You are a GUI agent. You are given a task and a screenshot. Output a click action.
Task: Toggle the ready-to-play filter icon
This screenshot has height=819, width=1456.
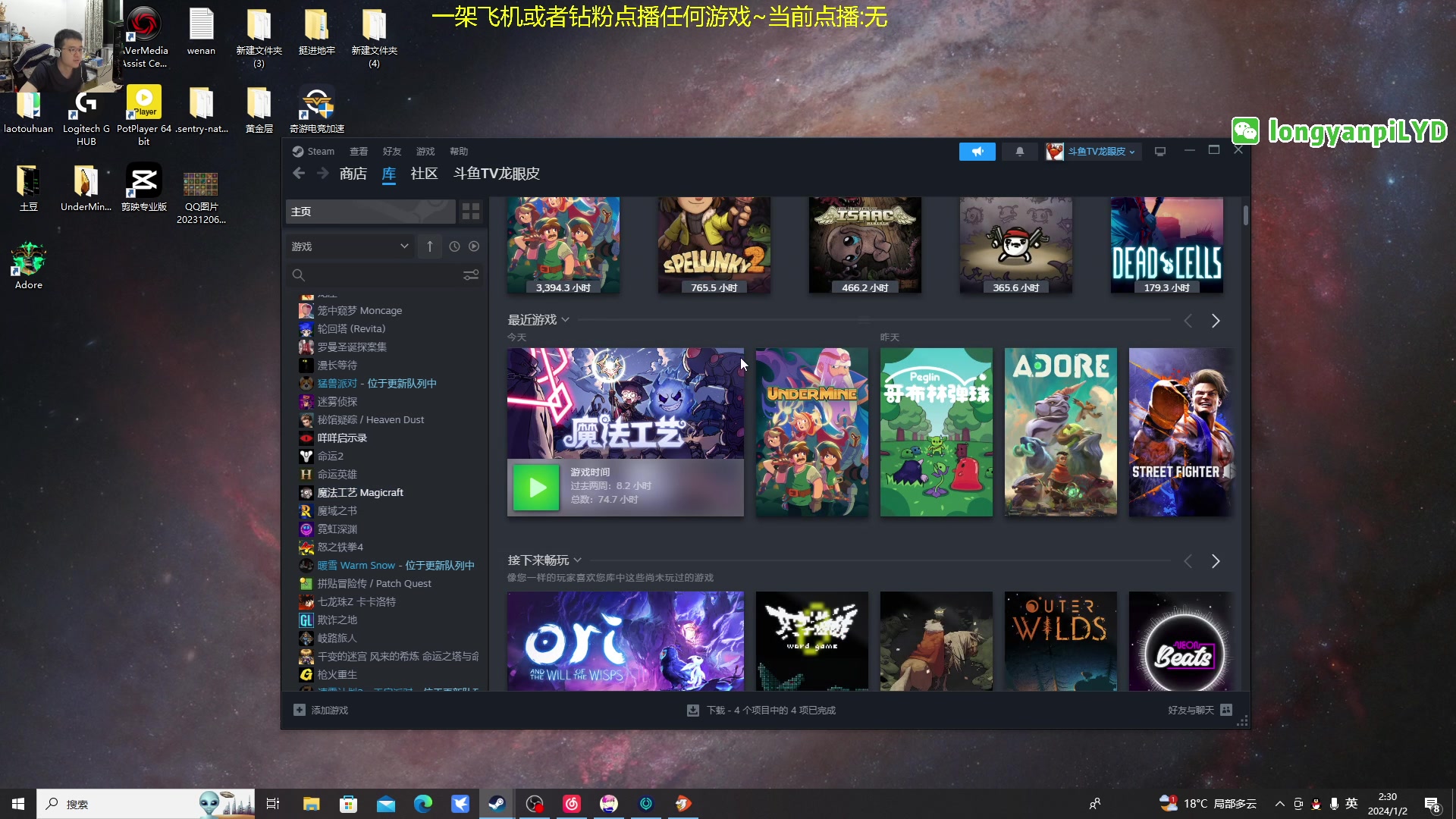[475, 246]
